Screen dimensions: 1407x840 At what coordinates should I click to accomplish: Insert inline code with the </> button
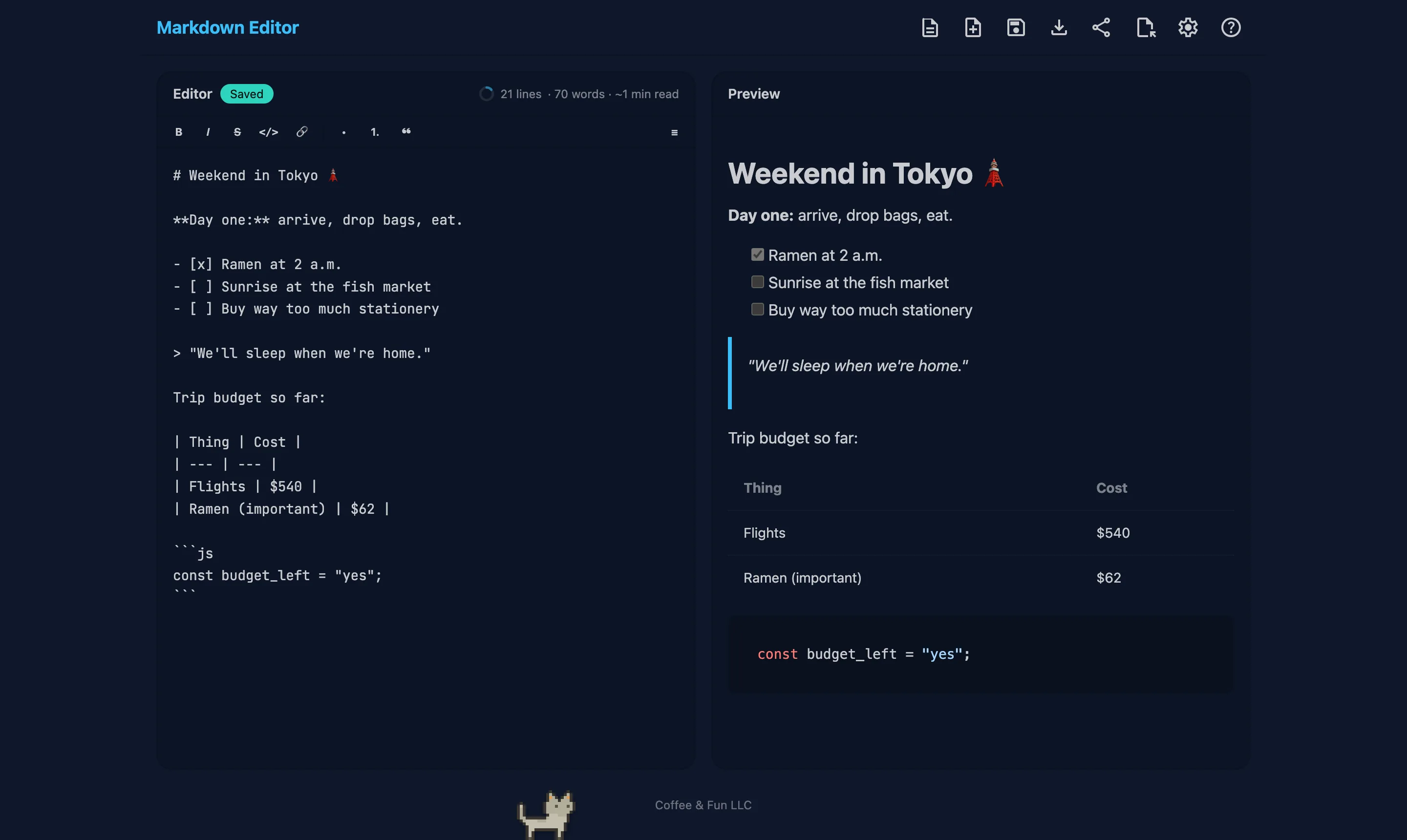tap(268, 132)
